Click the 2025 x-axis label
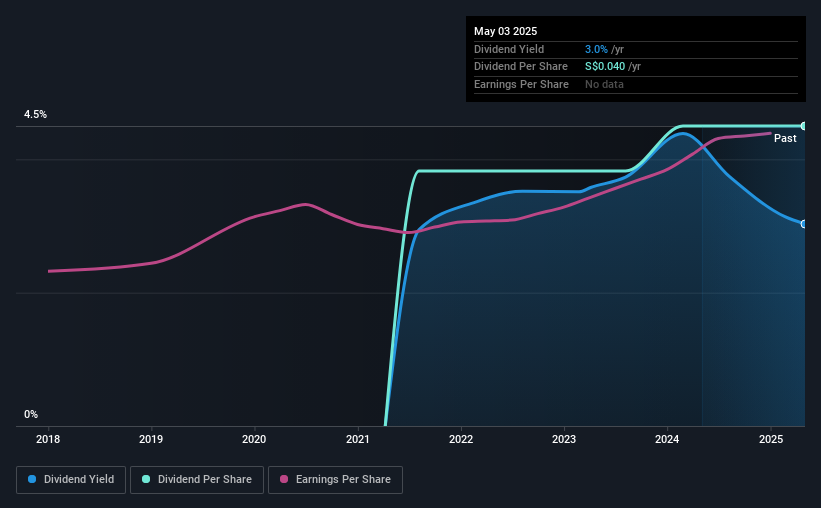The image size is (821, 508). click(771, 439)
